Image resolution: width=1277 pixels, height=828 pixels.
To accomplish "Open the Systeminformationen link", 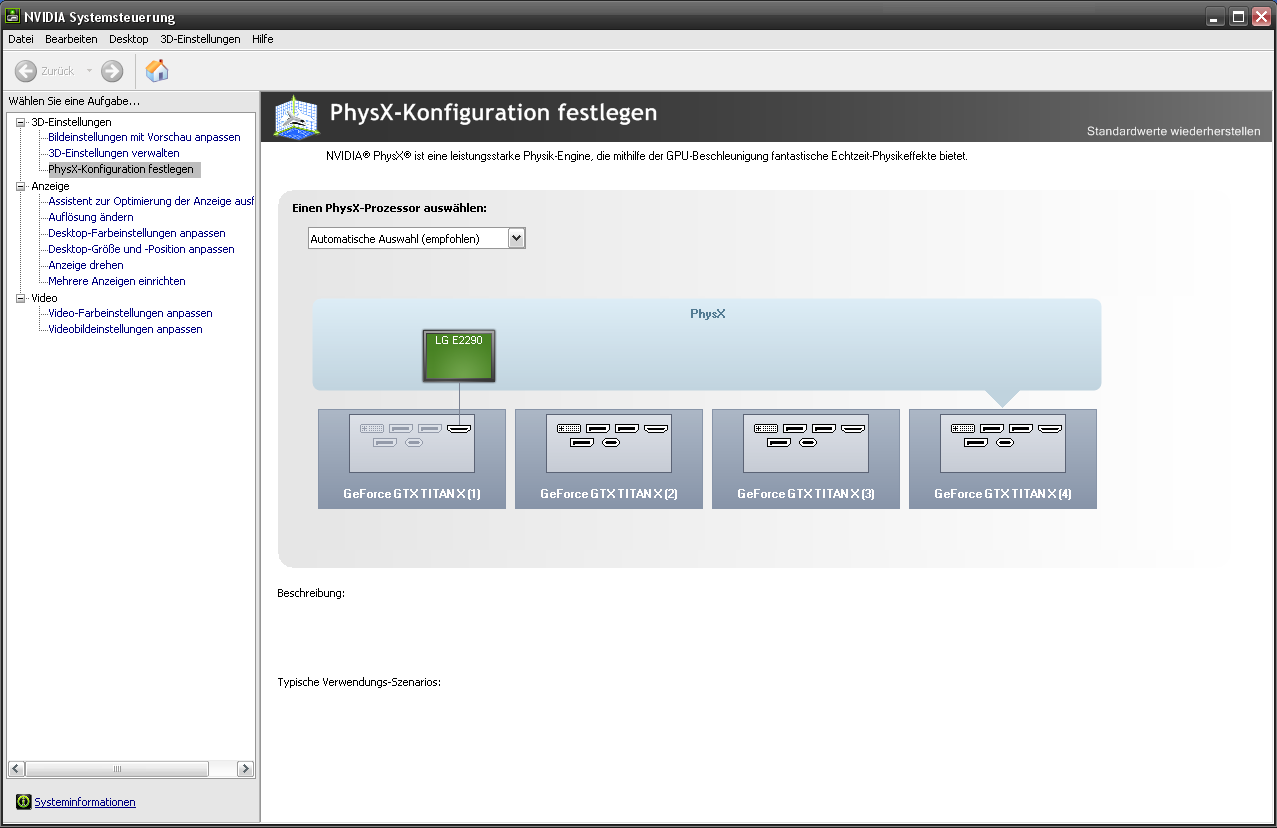I will point(85,802).
